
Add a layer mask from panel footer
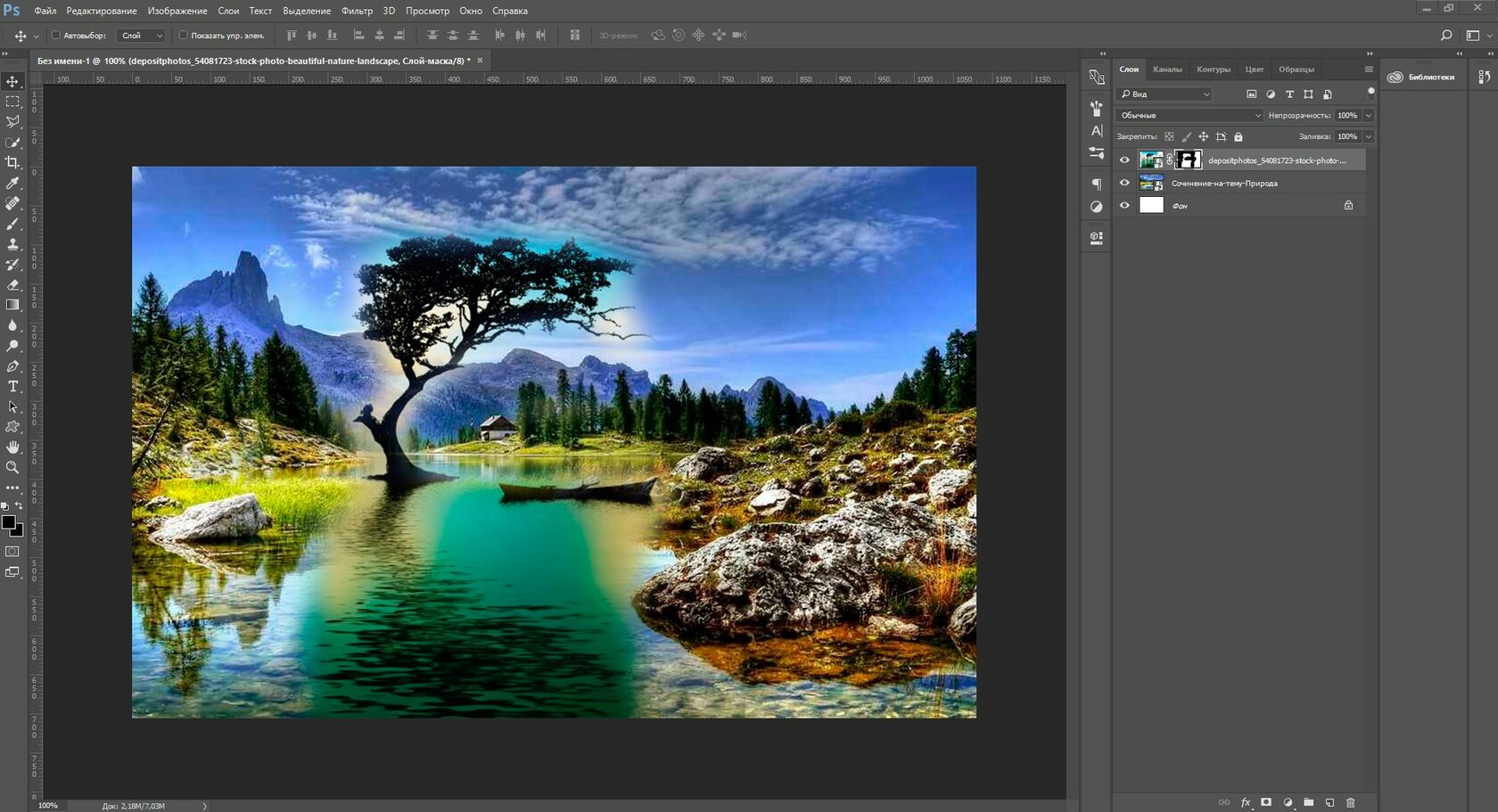coord(1266,803)
